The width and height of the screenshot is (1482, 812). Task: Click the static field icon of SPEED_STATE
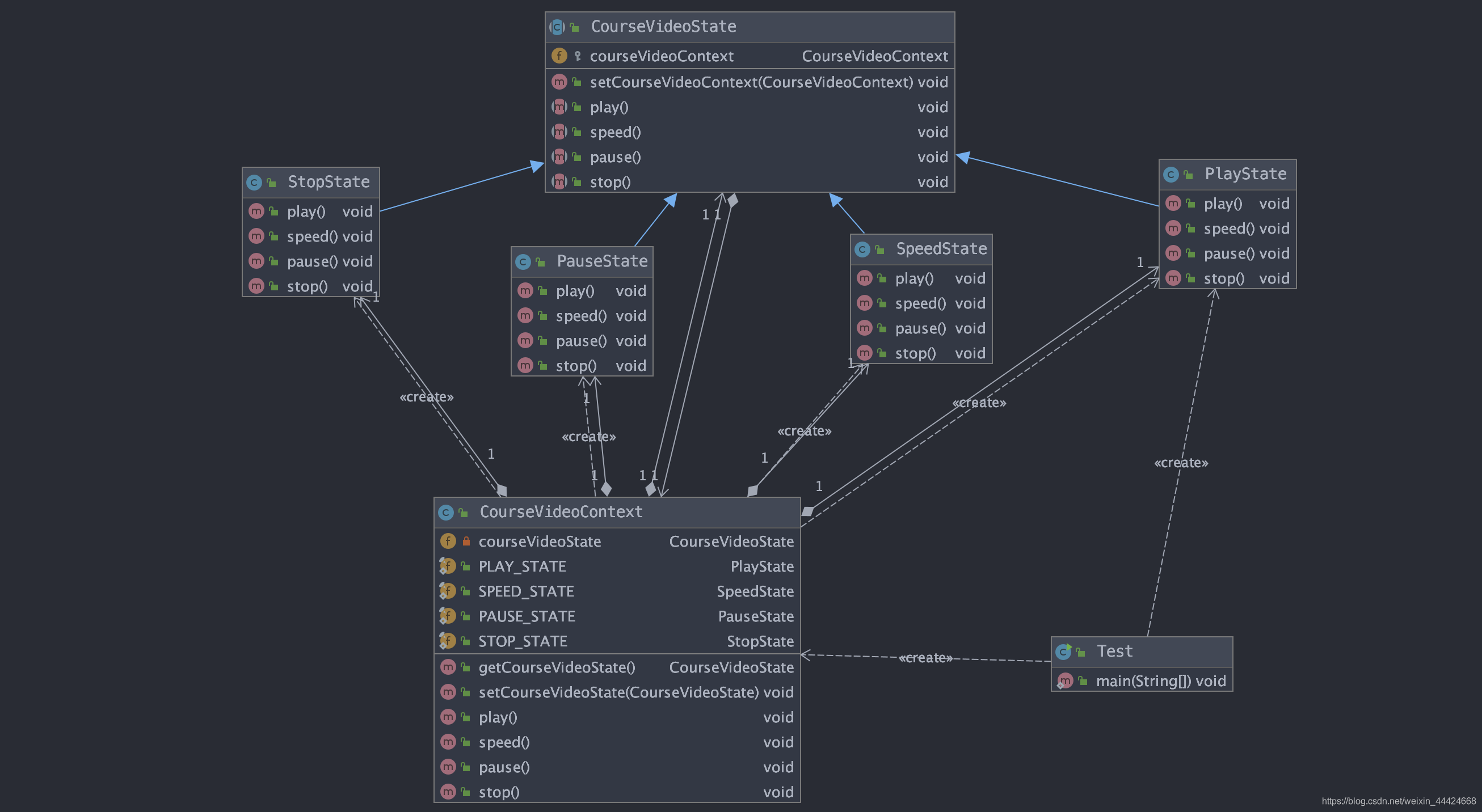click(448, 591)
